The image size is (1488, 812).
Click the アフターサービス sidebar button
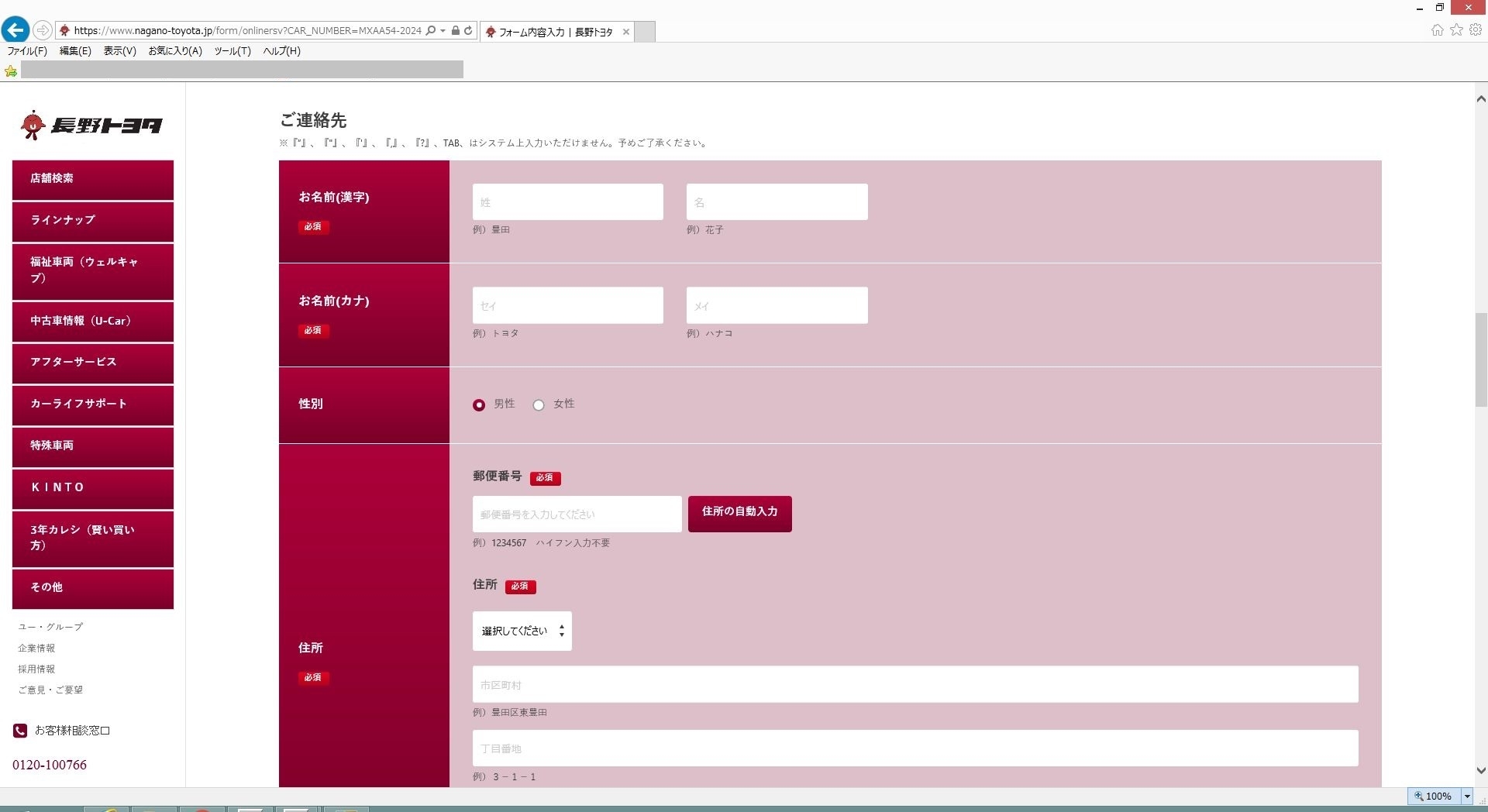[x=93, y=363]
